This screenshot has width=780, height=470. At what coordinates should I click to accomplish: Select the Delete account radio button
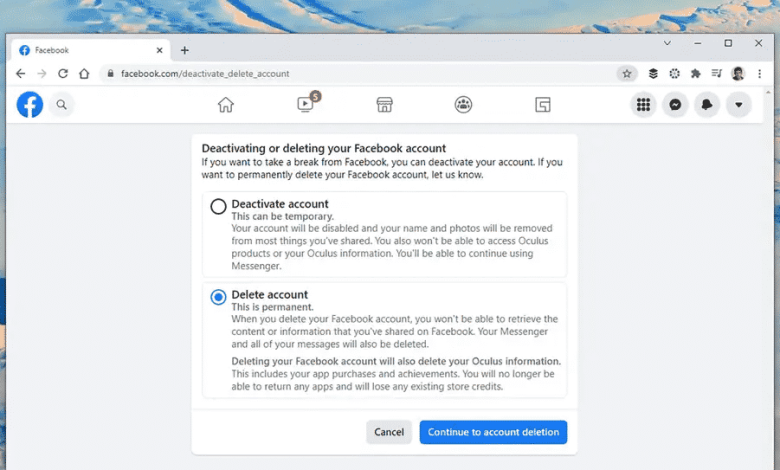(218, 297)
